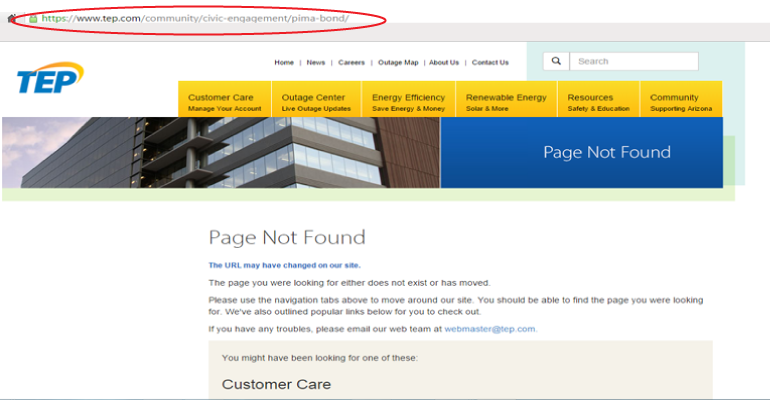Viewport: 770px width, 400px height.
Task: Click the building banner image
Action: [220, 152]
